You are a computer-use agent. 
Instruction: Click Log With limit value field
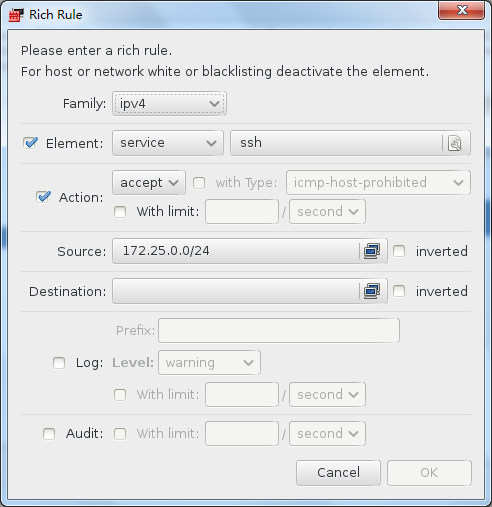click(x=242, y=395)
